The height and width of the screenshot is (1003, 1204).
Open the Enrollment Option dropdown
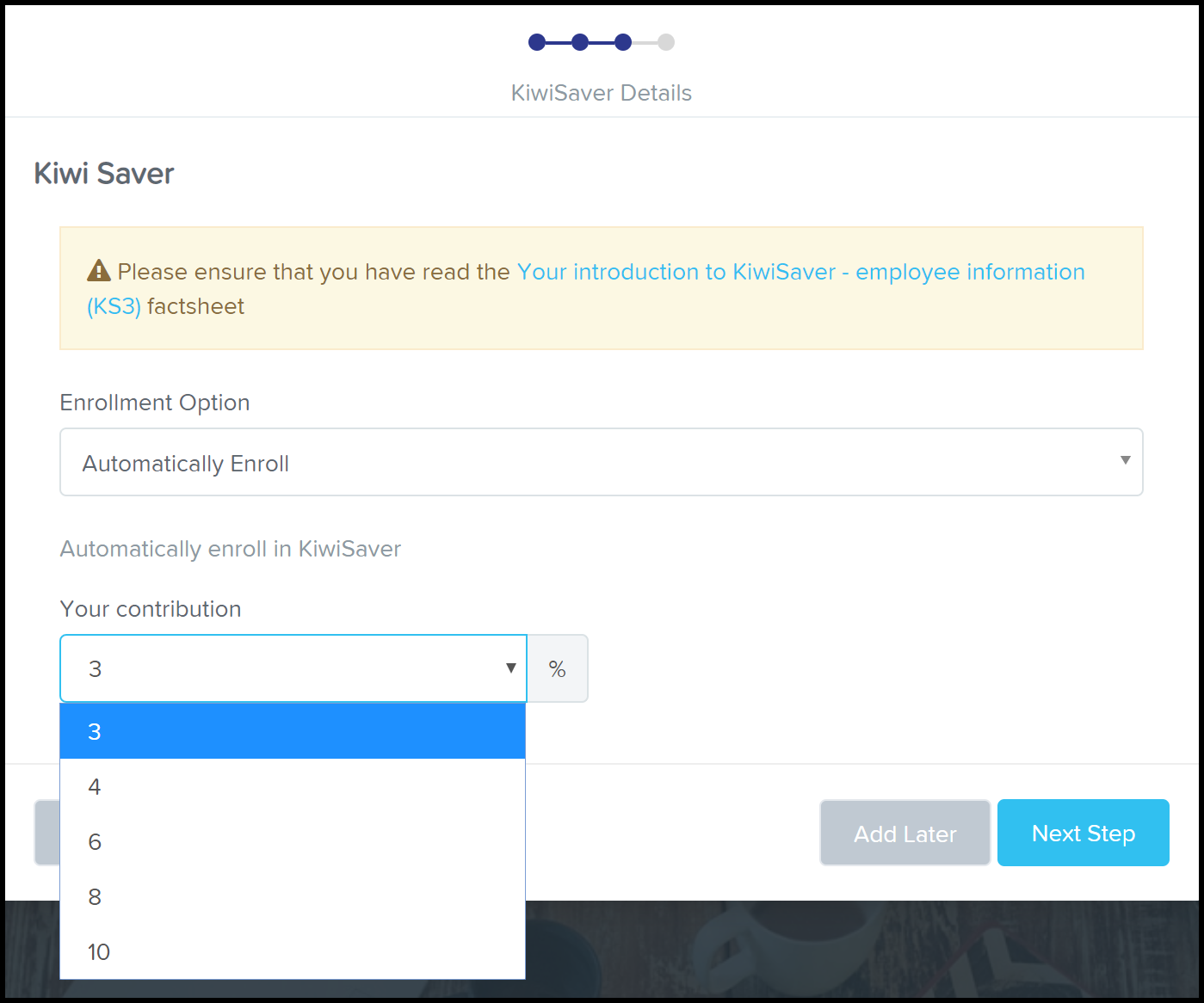601,463
